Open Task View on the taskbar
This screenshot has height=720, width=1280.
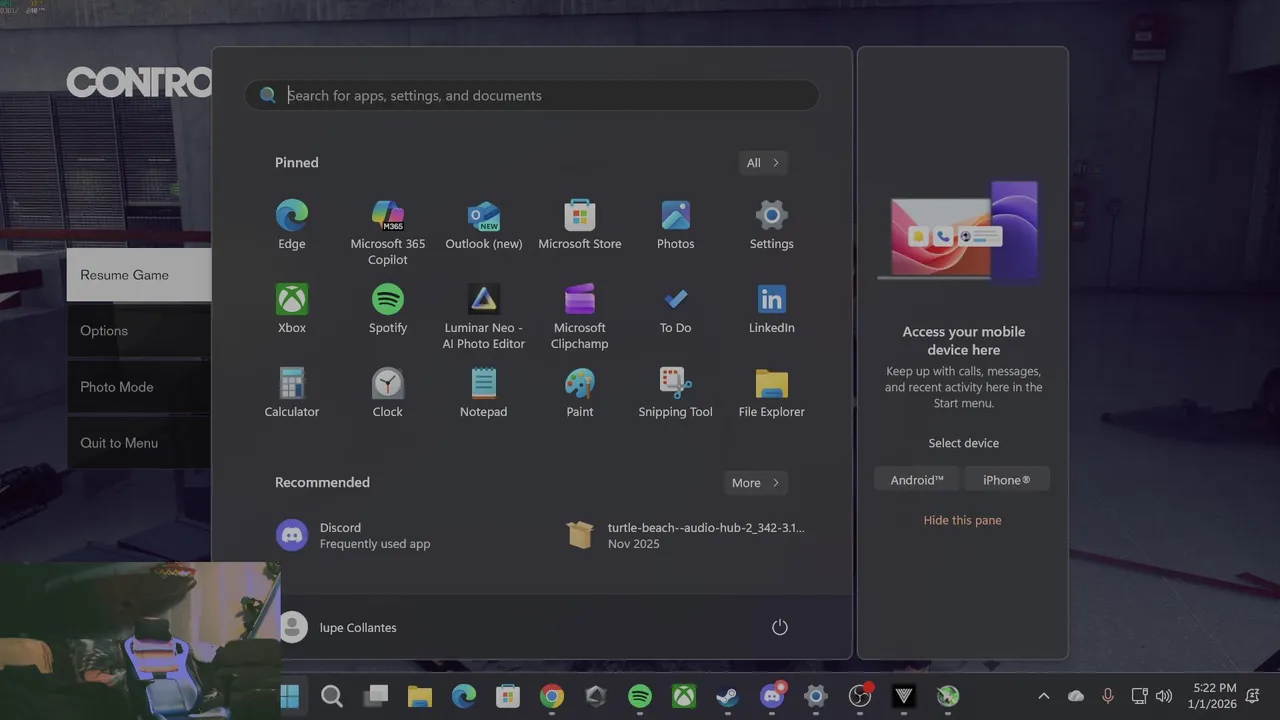click(376, 696)
